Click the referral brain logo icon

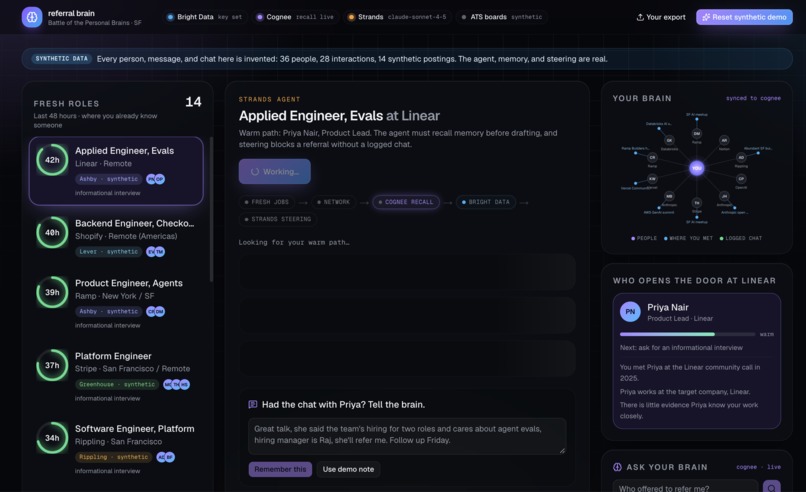pyautogui.click(x=32, y=17)
